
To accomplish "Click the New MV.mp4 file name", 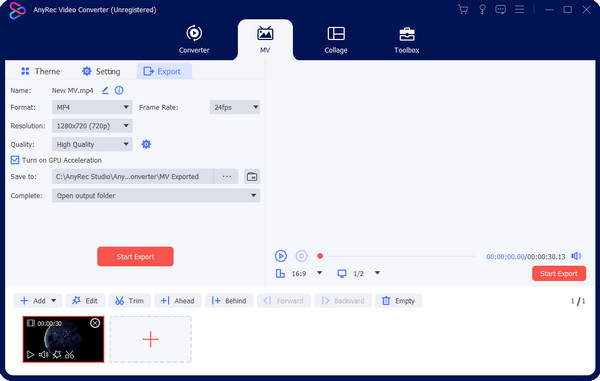I will click(x=72, y=90).
